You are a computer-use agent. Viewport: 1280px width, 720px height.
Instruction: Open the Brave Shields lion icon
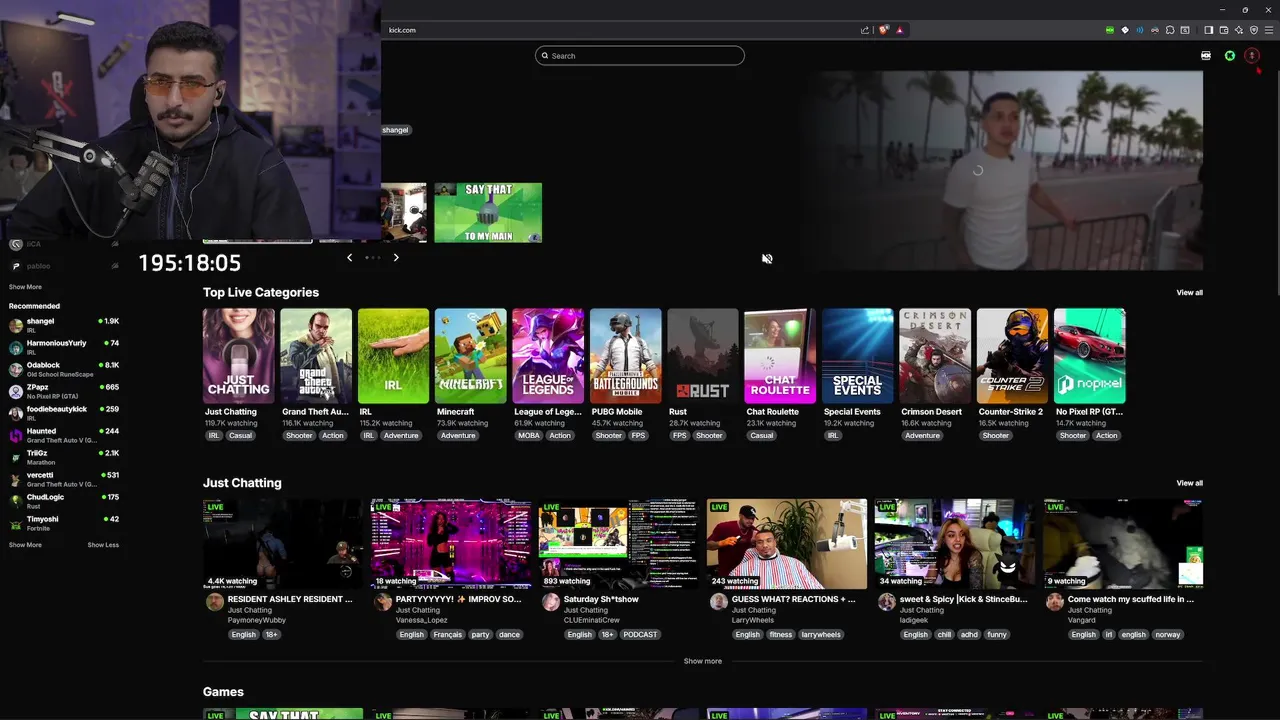884,30
